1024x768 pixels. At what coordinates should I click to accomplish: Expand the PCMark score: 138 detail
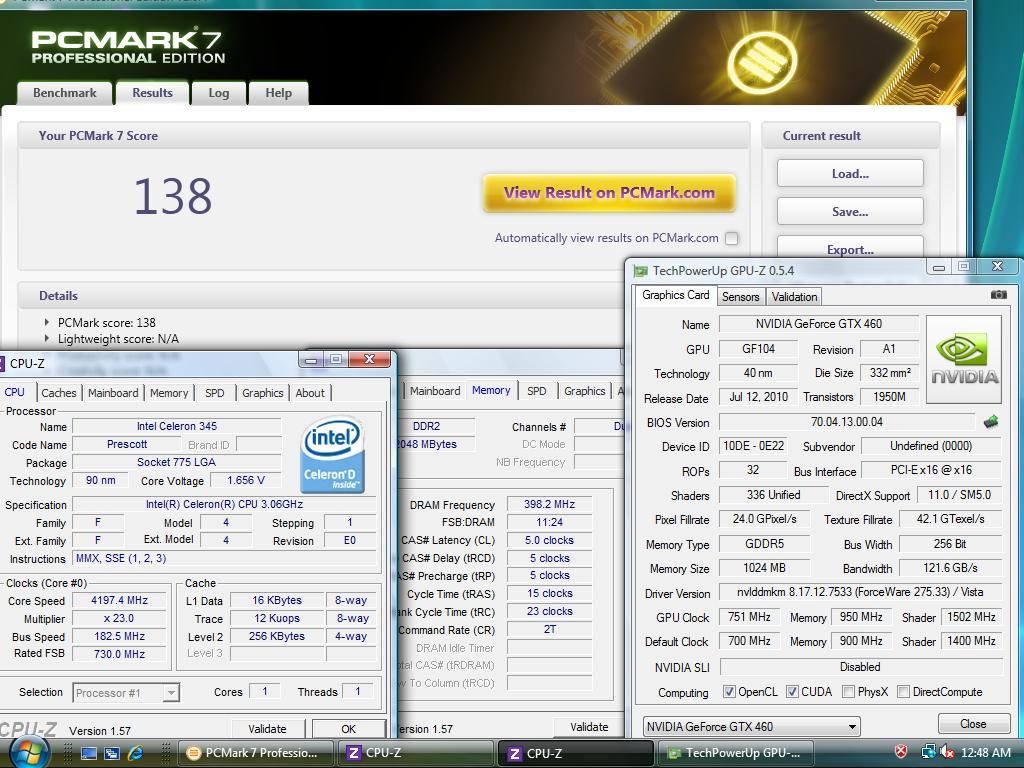(x=47, y=322)
